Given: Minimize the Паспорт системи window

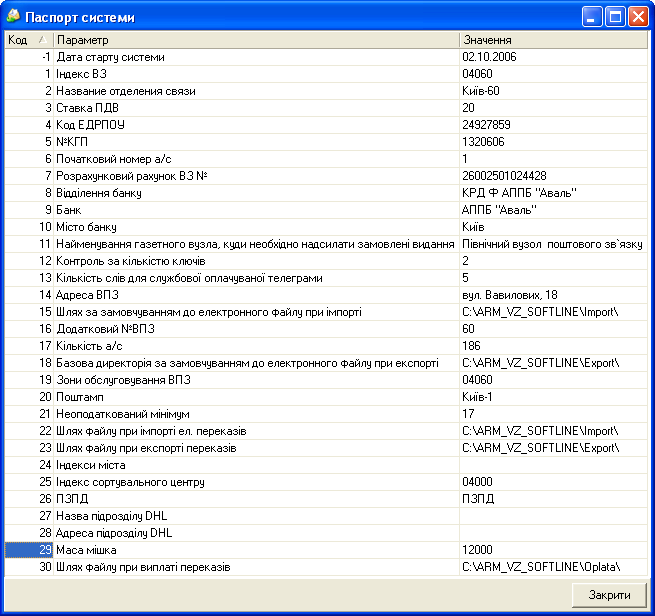Looking at the screenshot, I should (592, 17).
